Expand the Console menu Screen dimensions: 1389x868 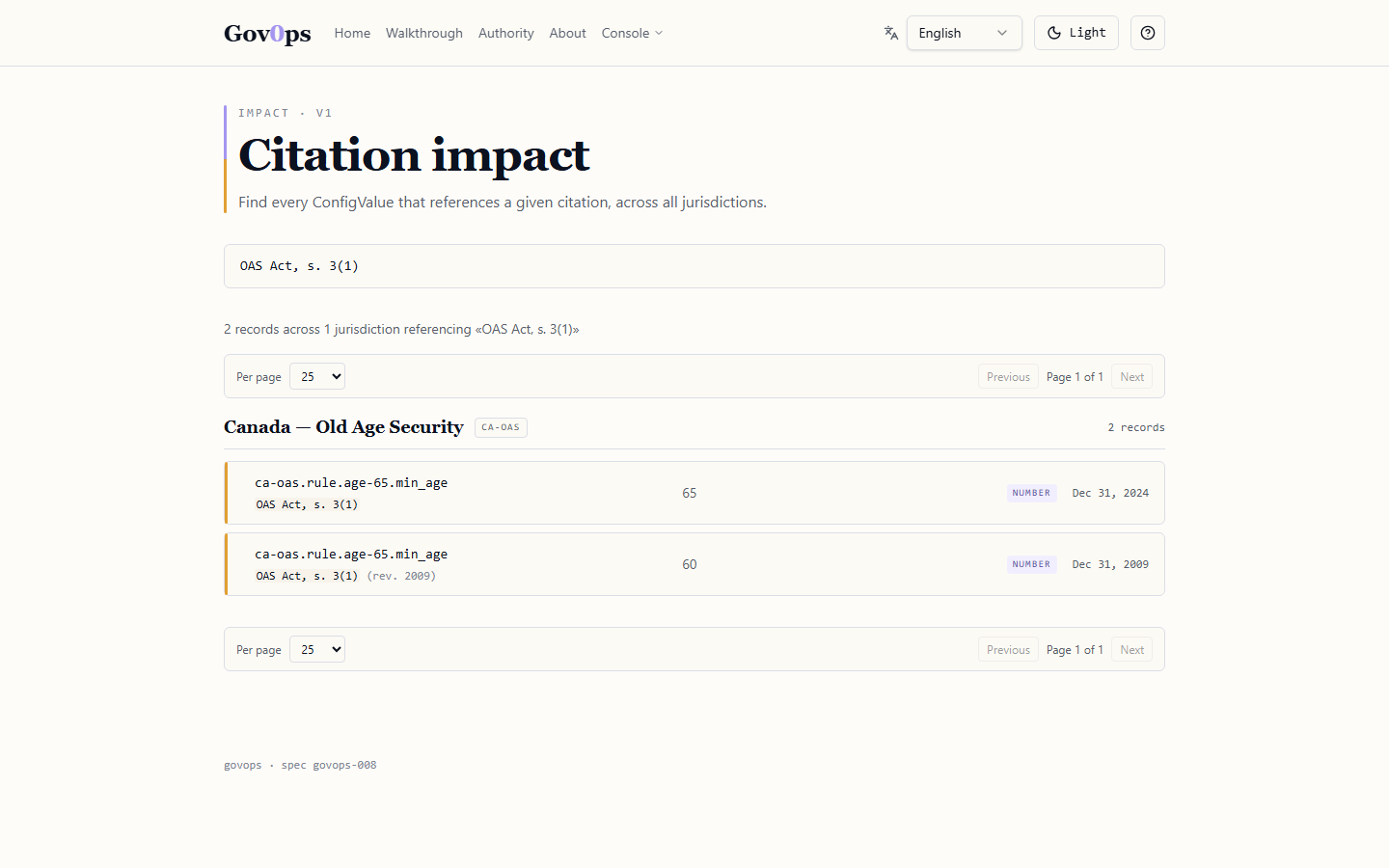632,33
